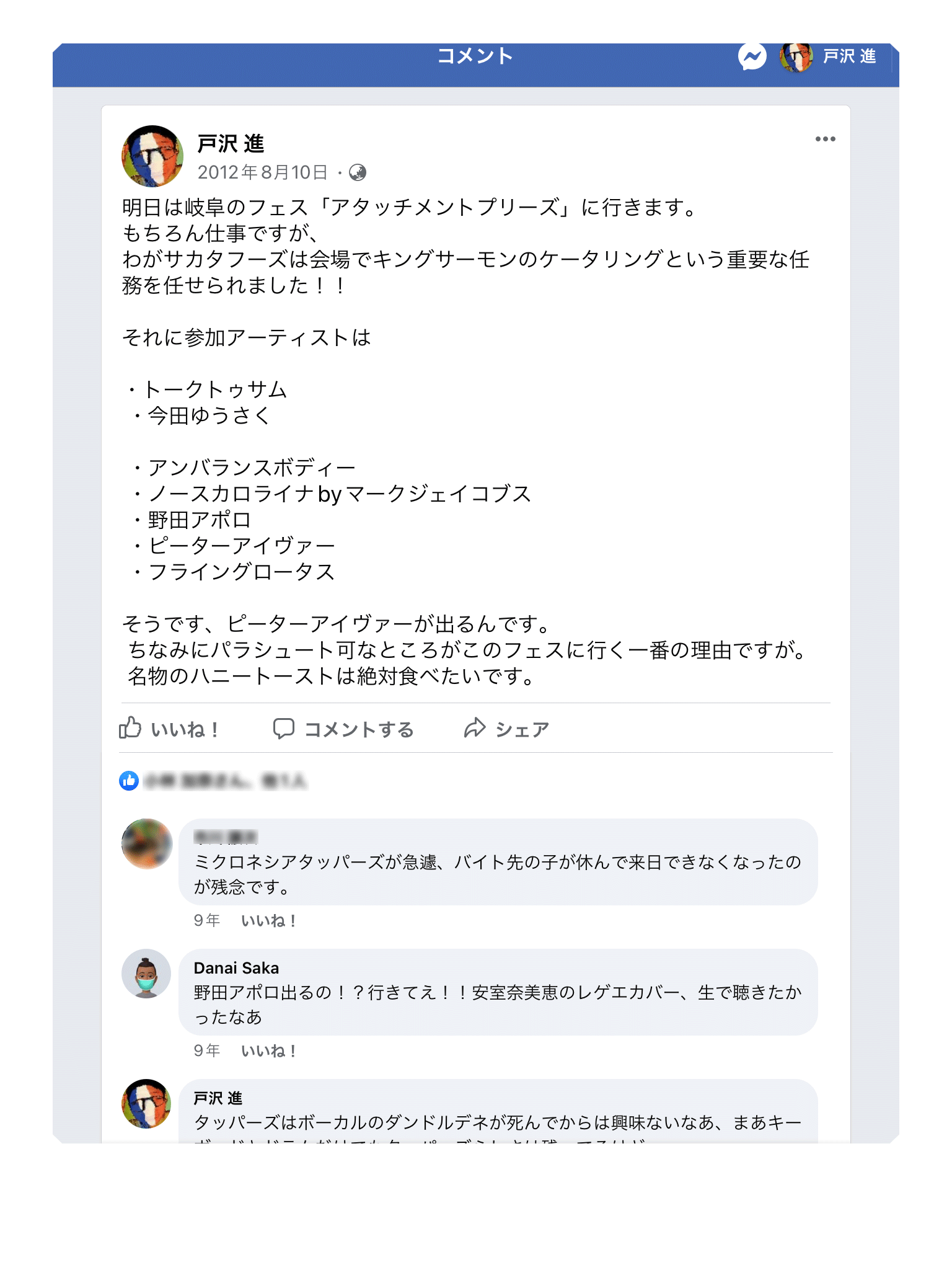Open the blurred list of people who liked
This screenshot has height=1270, width=952.
tap(225, 781)
